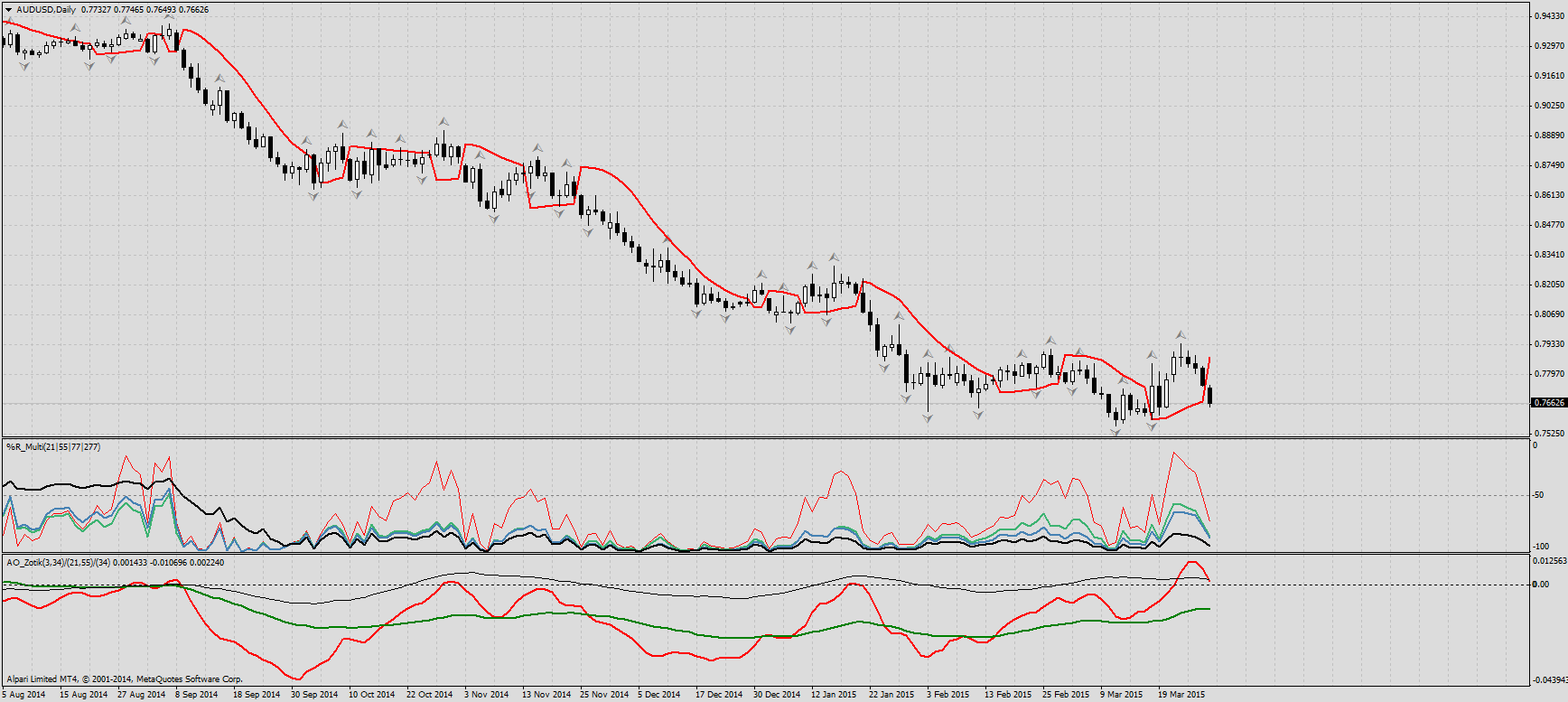This screenshot has height=702, width=1568.
Task: Click price scale value 0.79330
Action: [1549, 344]
